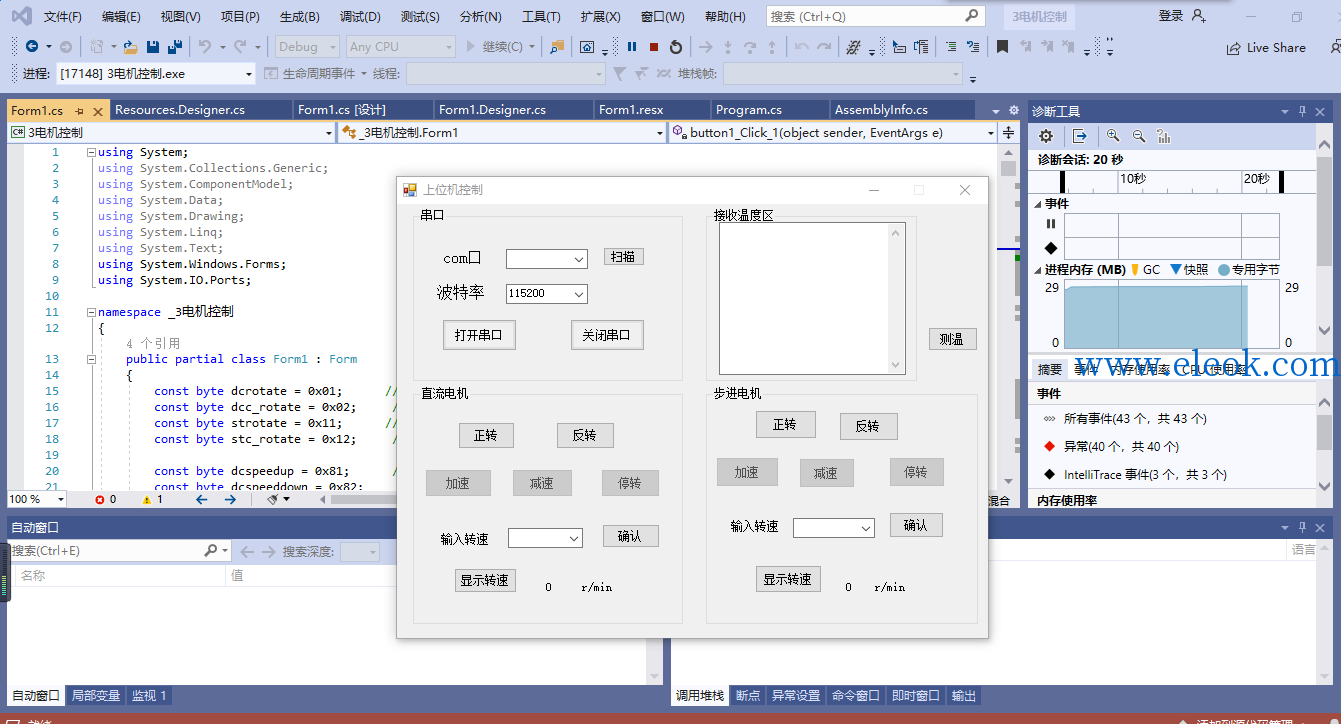Click the reset view chart icon

1163,136
